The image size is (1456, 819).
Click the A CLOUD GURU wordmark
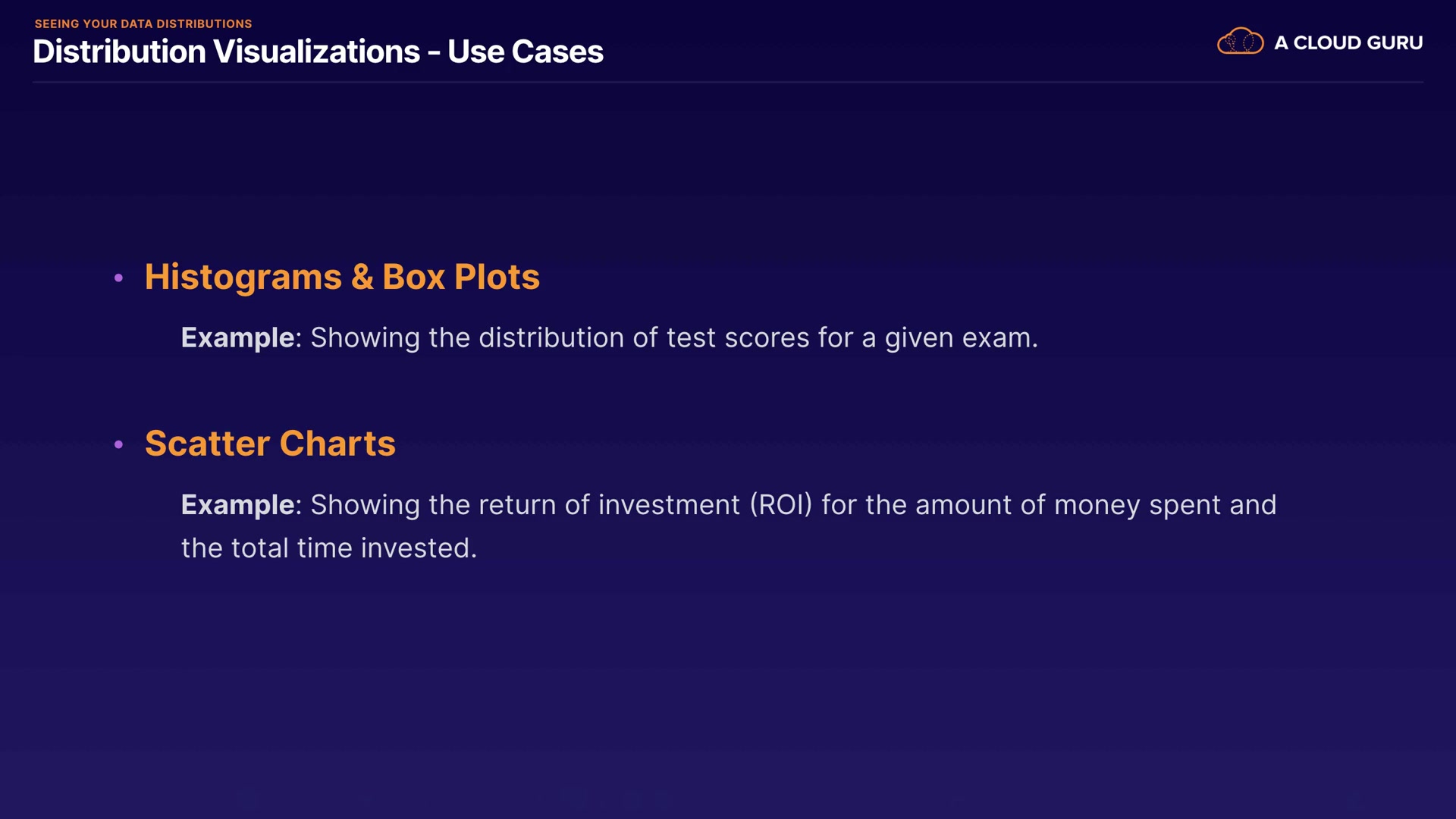[x=1348, y=43]
